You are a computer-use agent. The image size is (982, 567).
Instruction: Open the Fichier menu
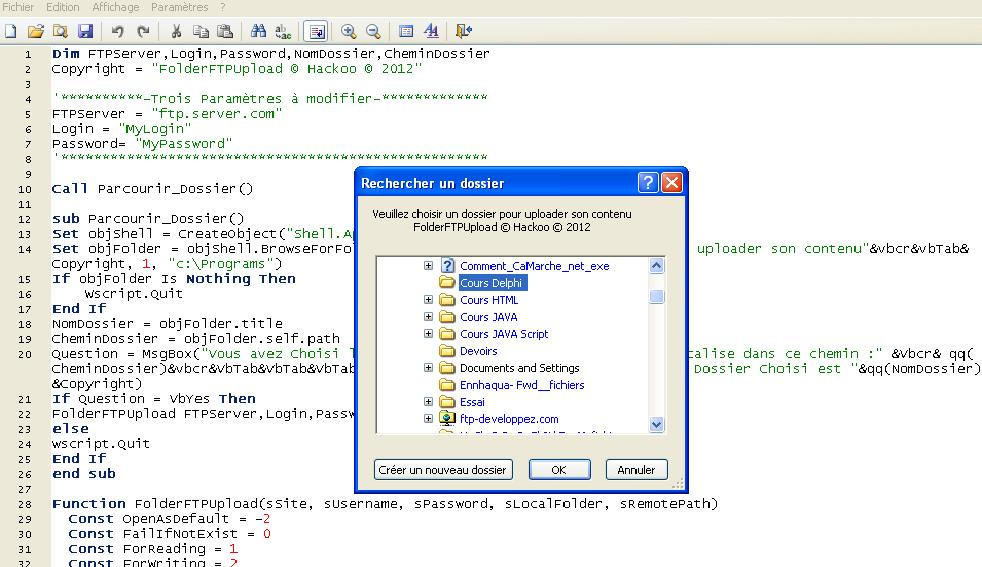tap(18, 7)
